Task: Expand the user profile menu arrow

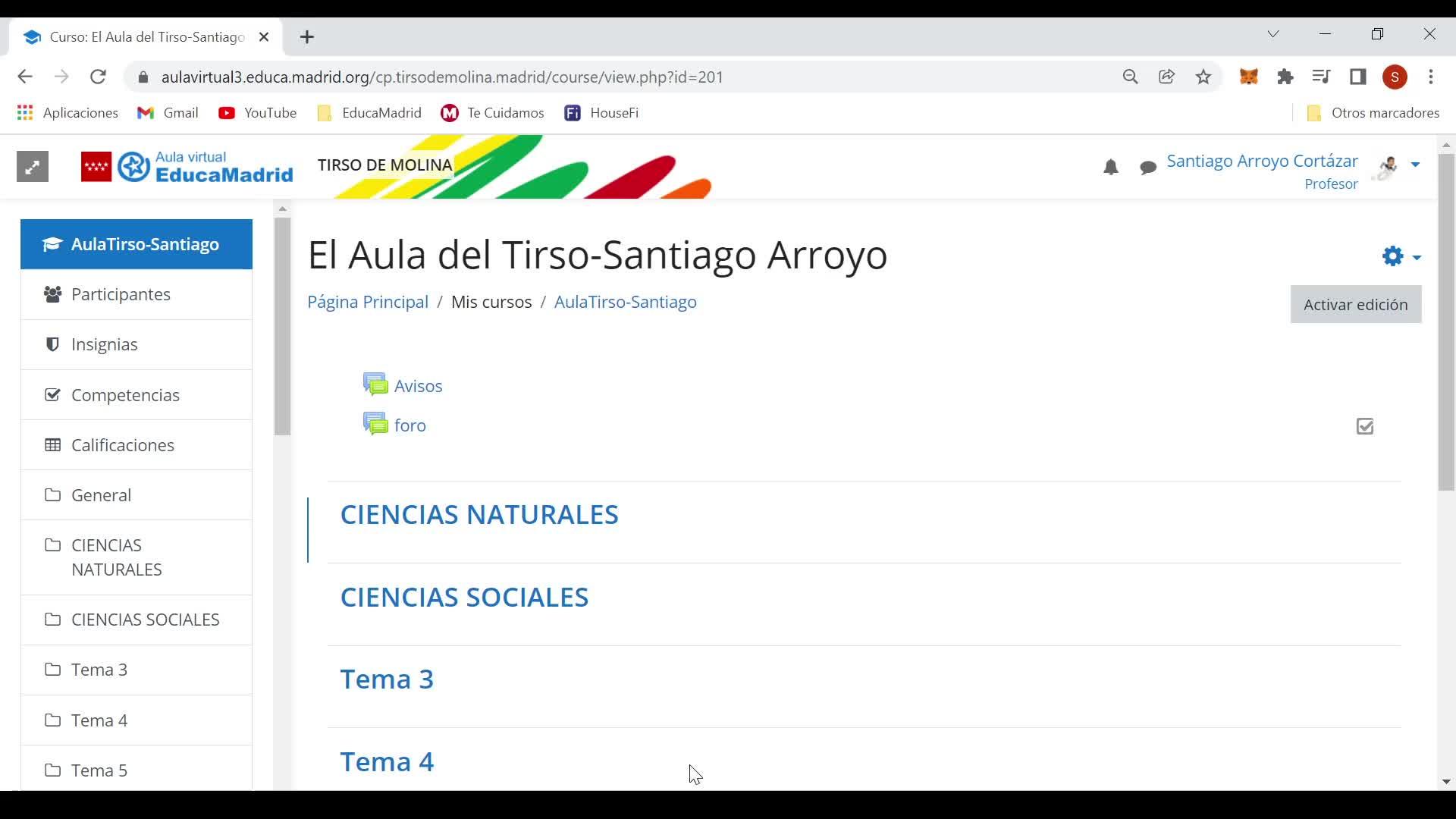Action: 1415,165
